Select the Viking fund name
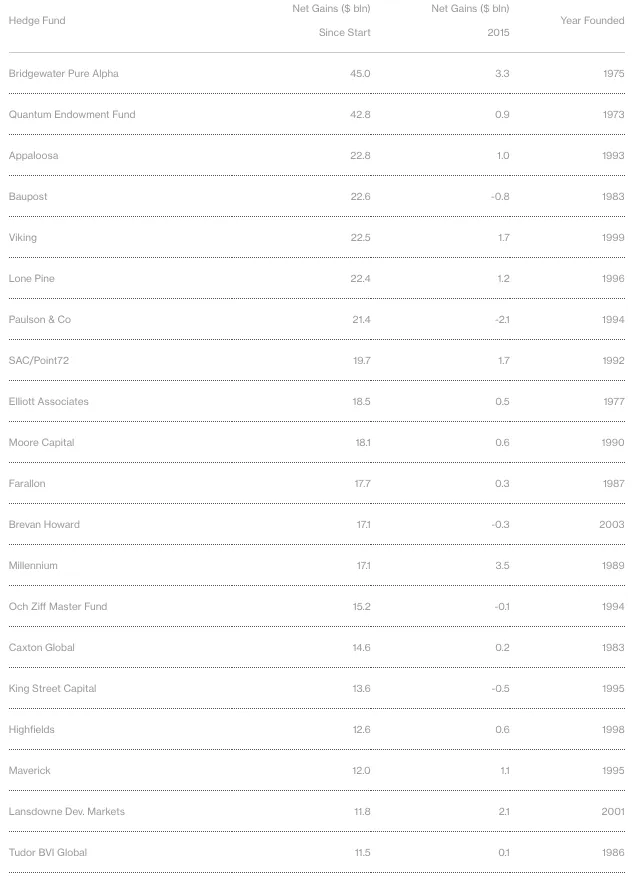The image size is (636, 882). 22,238
